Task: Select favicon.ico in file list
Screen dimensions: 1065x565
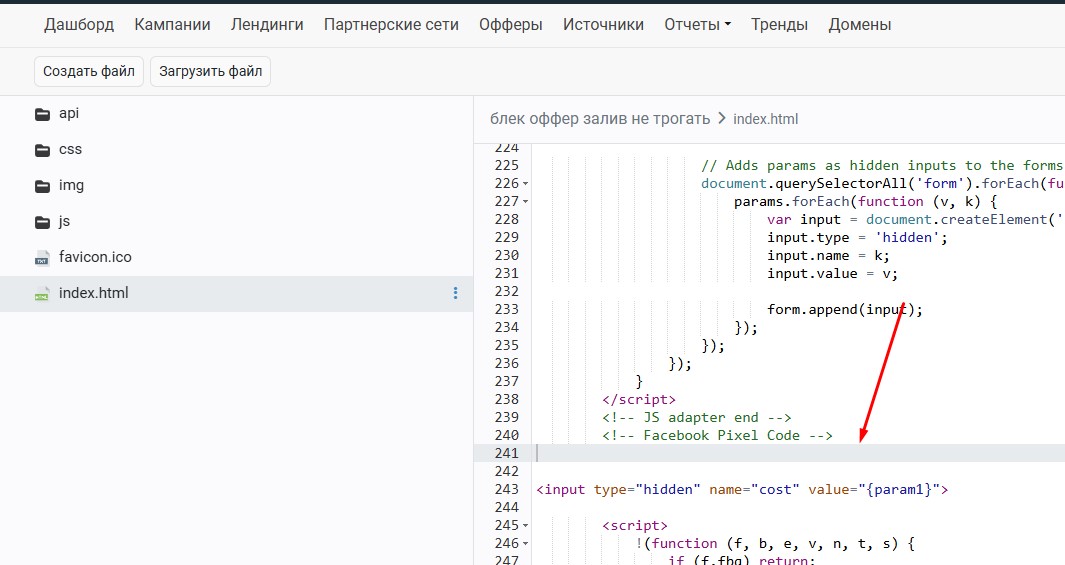Action: point(95,257)
